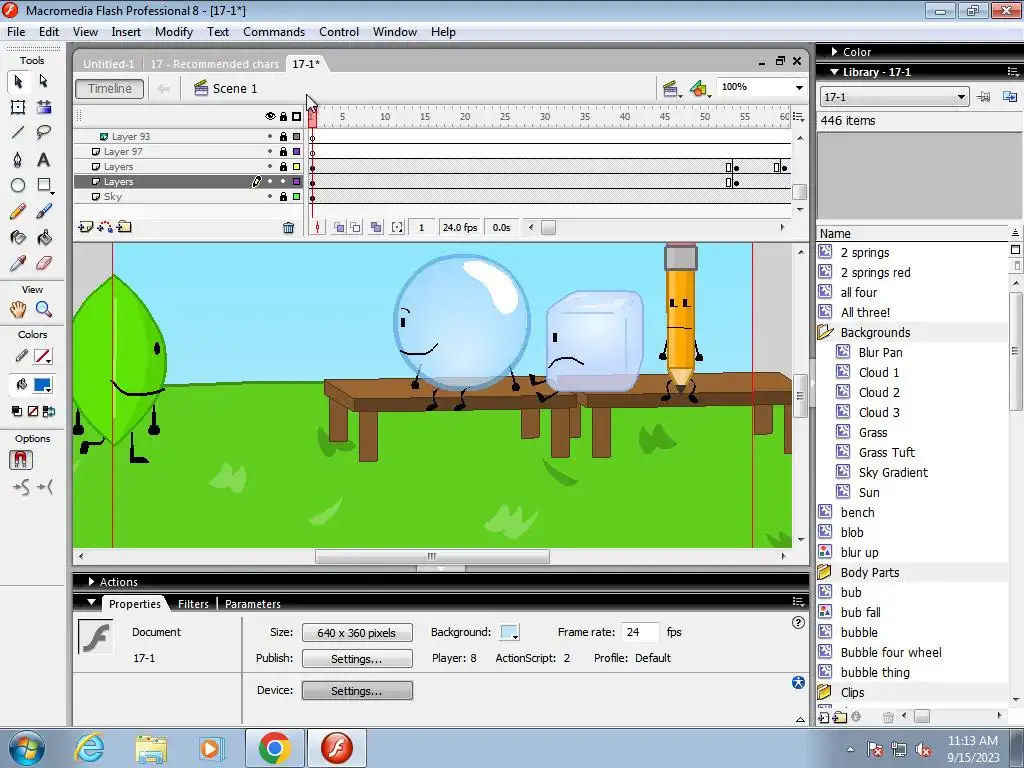Viewport: 1024px width, 768px height.
Task: Toggle lock on Sky layer
Action: click(x=283, y=197)
